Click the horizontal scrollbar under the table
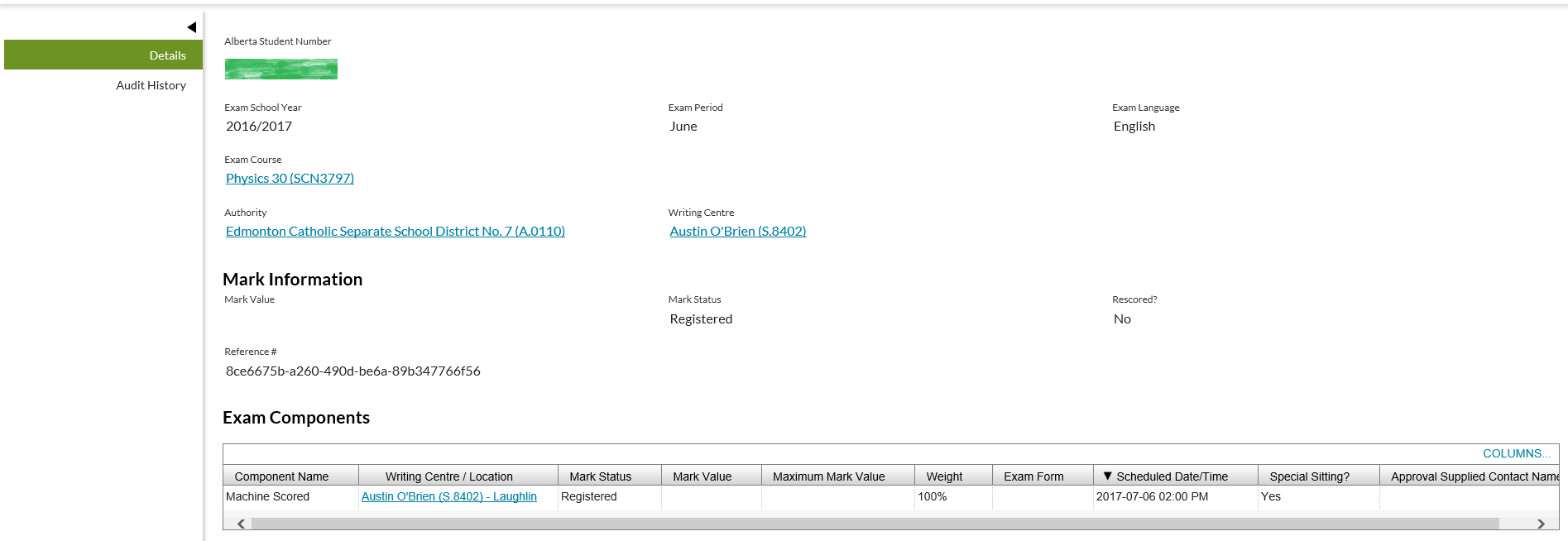 874,524
